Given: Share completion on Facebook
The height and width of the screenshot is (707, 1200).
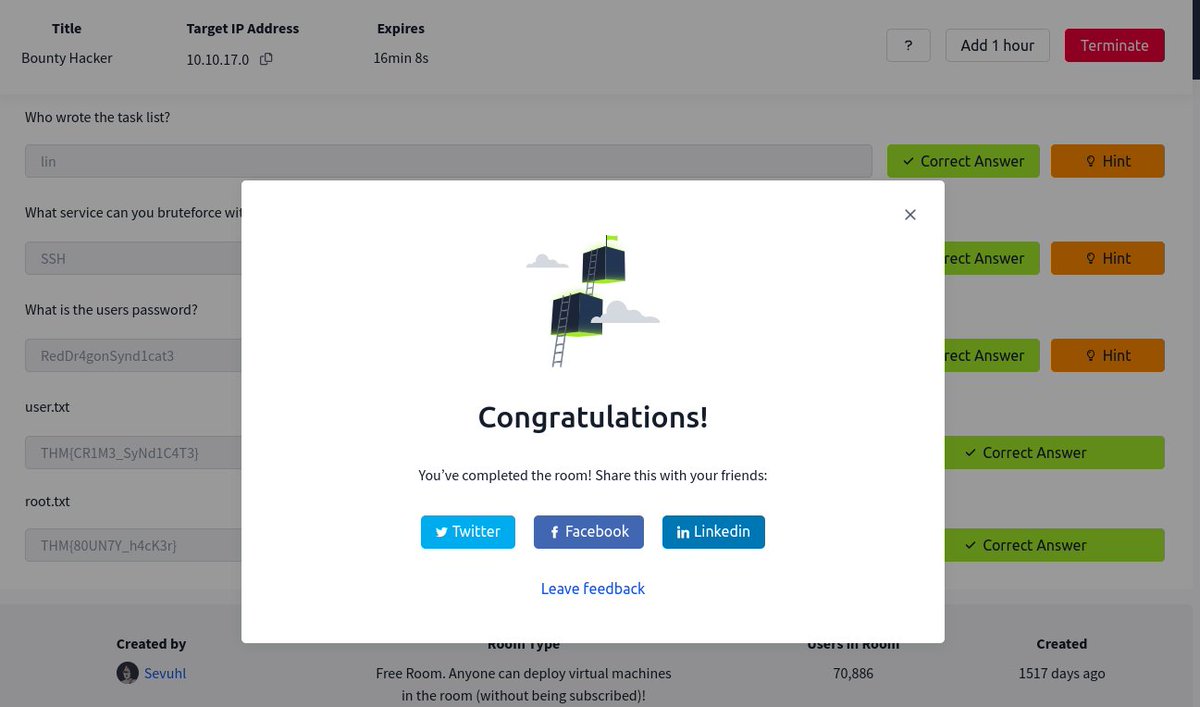Looking at the screenshot, I should [589, 532].
